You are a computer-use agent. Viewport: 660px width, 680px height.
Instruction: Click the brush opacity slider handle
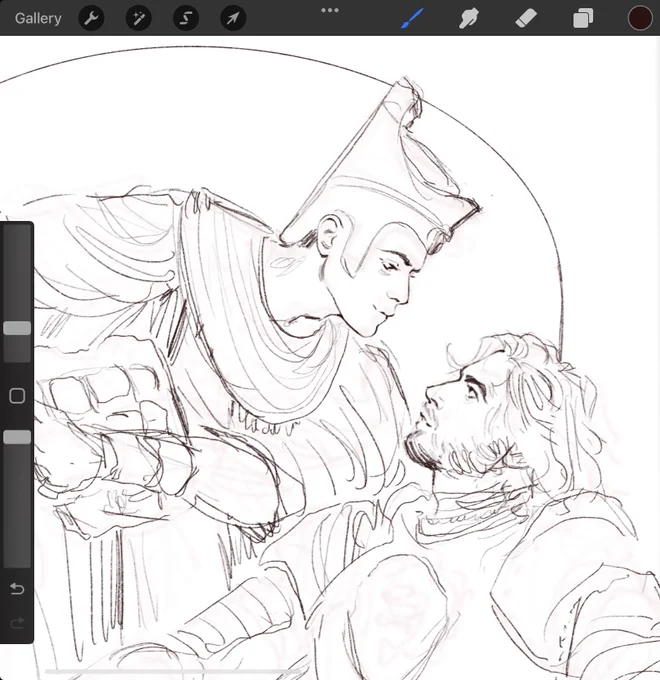[17, 437]
